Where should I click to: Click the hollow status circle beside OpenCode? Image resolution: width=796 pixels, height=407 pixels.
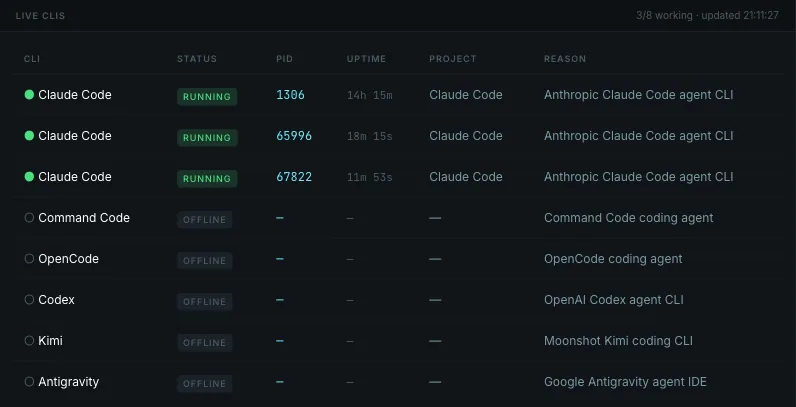point(29,259)
